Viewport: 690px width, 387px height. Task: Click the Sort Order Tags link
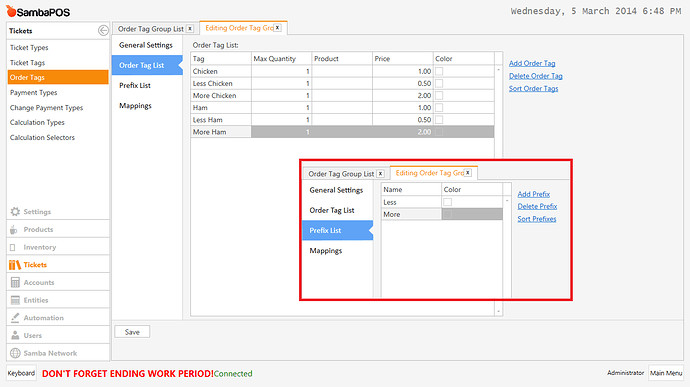click(533, 88)
